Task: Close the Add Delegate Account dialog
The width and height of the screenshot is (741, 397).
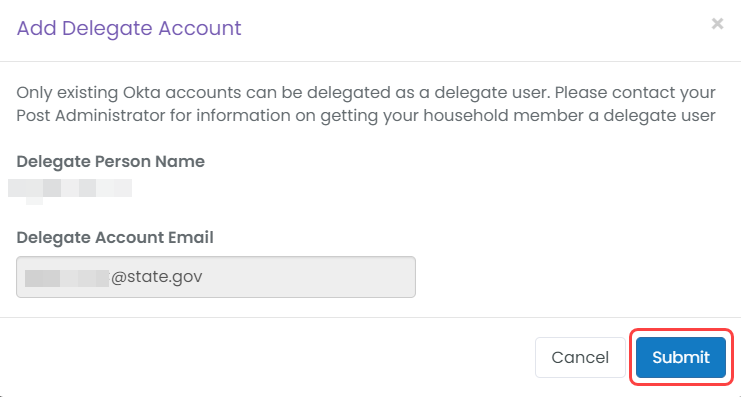Action: (717, 24)
